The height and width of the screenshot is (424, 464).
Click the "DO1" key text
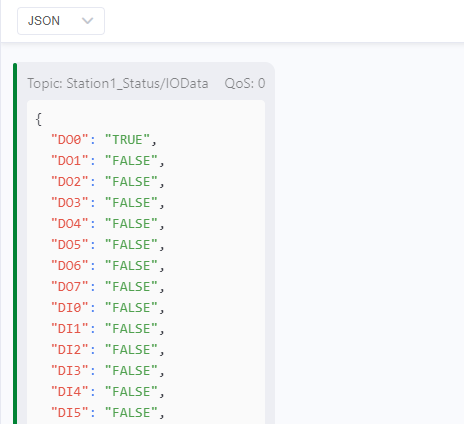coord(69,161)
